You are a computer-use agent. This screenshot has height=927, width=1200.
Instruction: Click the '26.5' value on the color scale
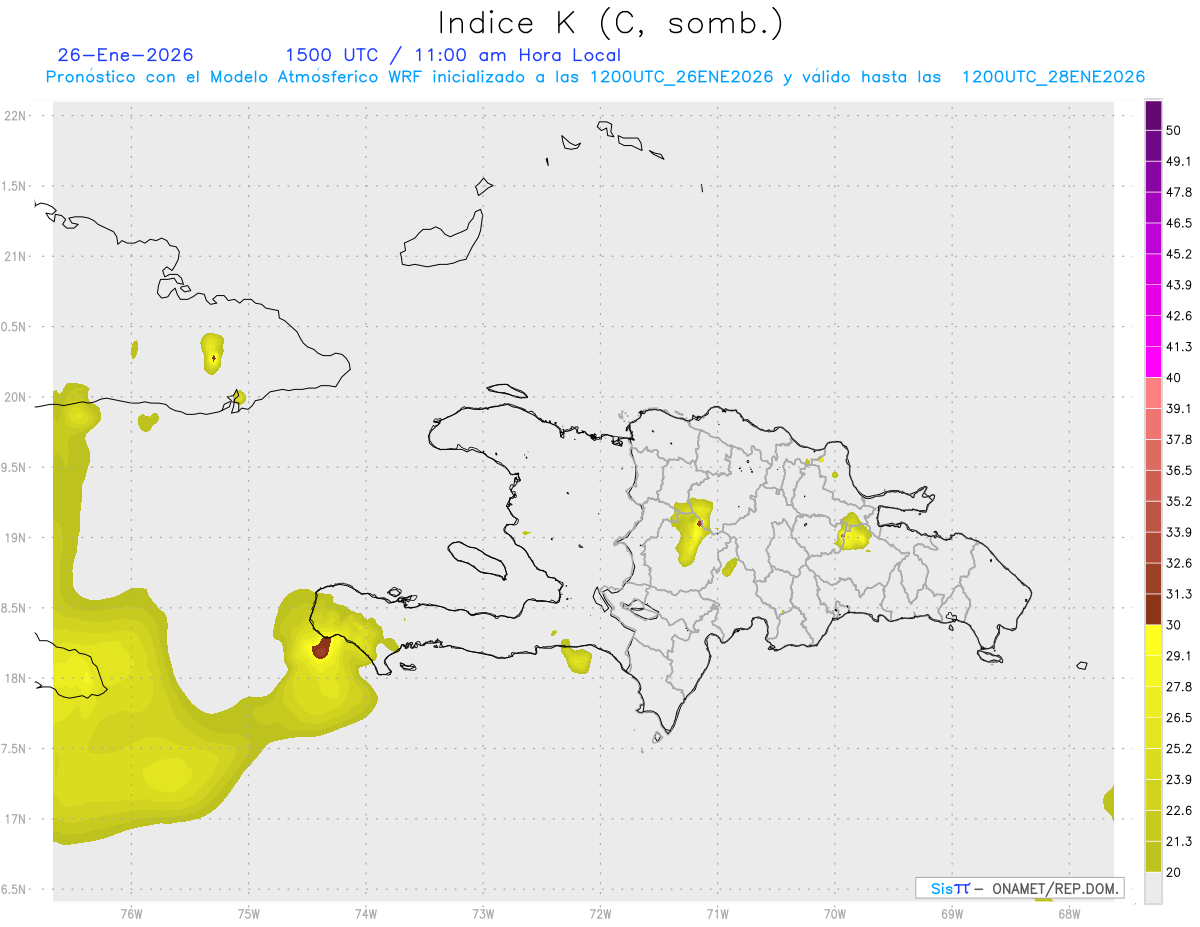[x=1179, y=718]
